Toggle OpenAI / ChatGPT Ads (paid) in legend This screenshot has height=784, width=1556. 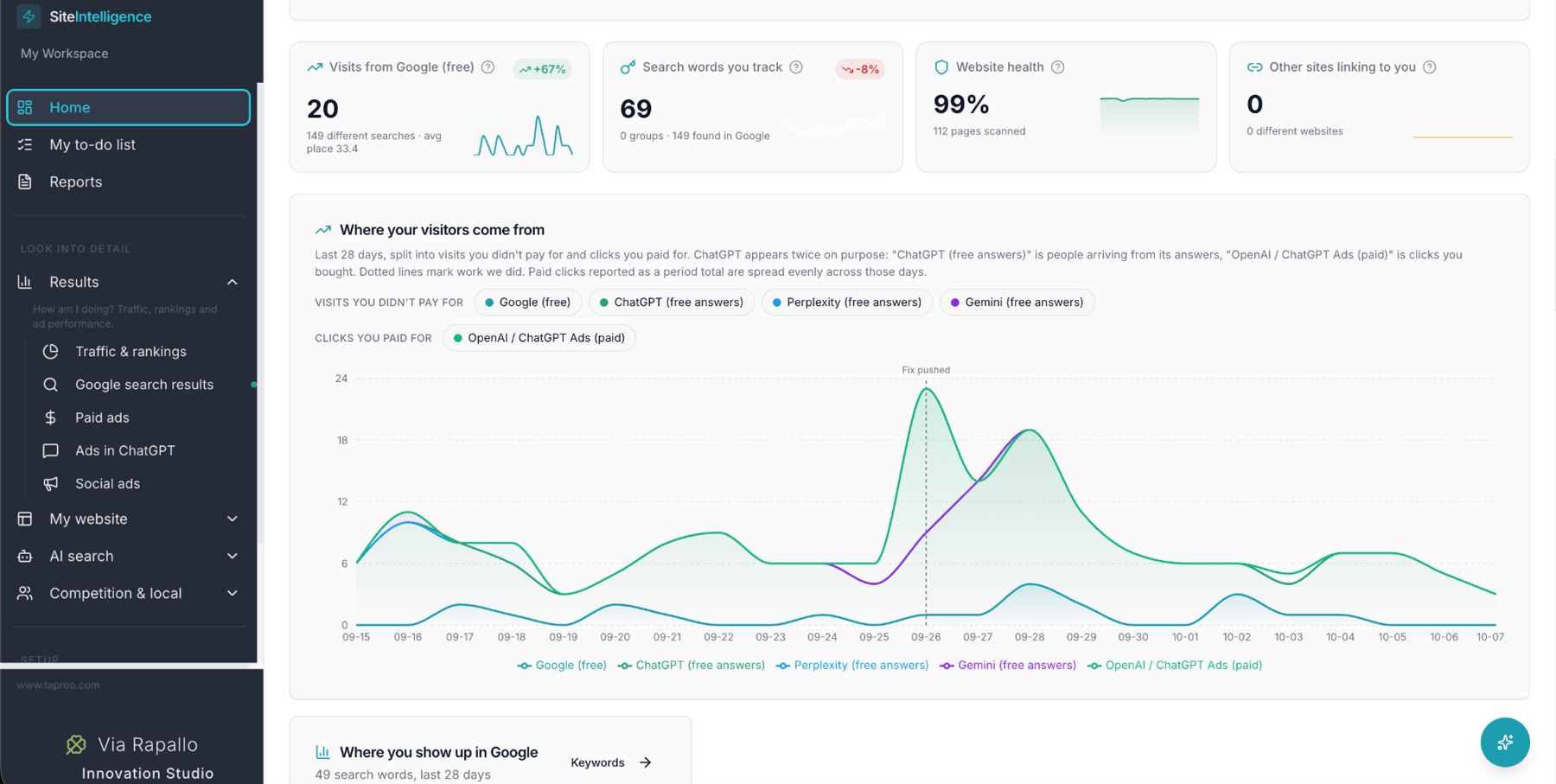1175,665
